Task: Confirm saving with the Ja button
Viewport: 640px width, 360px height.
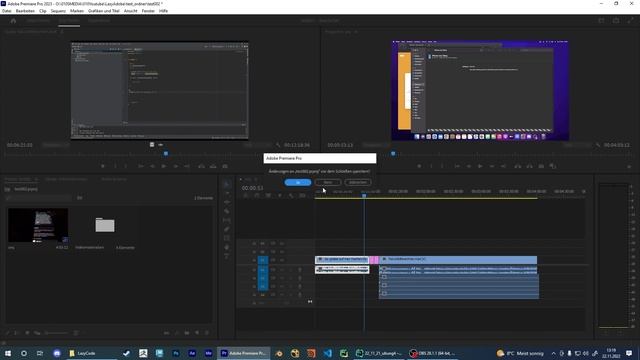Action: [298, 182]
